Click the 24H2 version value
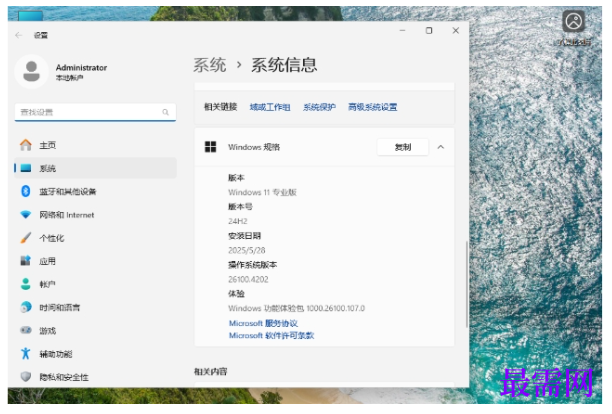The height and width of the screenshot is (414, 612). (x=238, y=221)
